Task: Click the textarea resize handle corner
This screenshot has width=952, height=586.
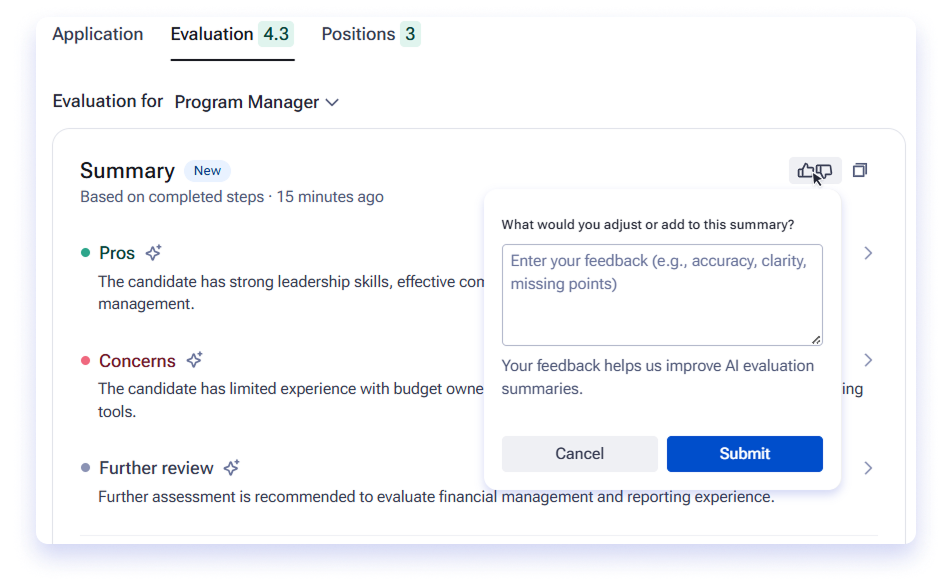Action: pyautogui.click(x=817, y=340)
